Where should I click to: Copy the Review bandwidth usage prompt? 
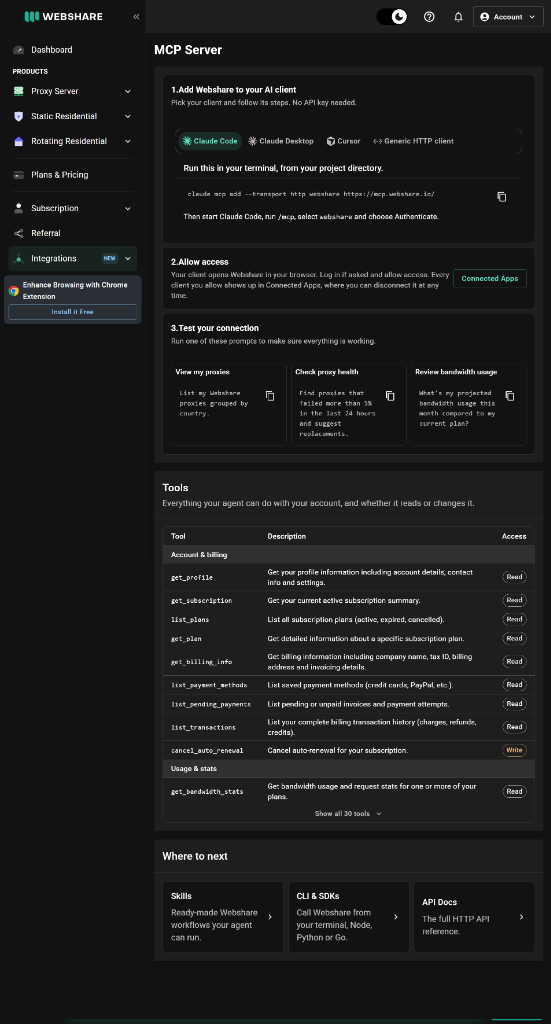(510, 396)
